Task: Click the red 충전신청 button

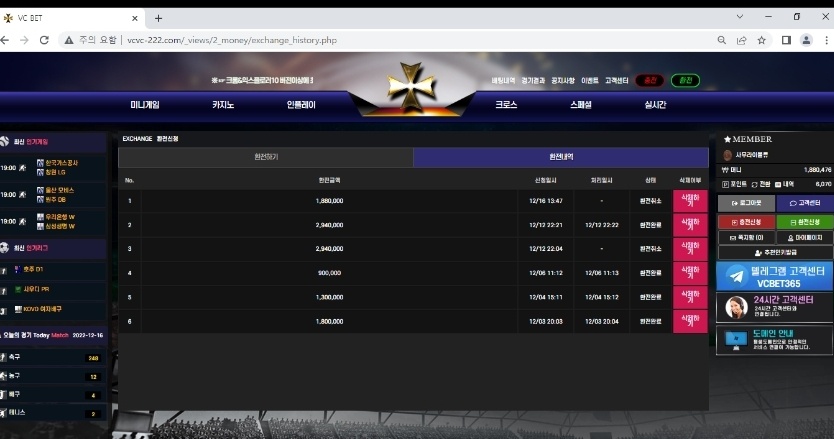Action: click(745, 221)
